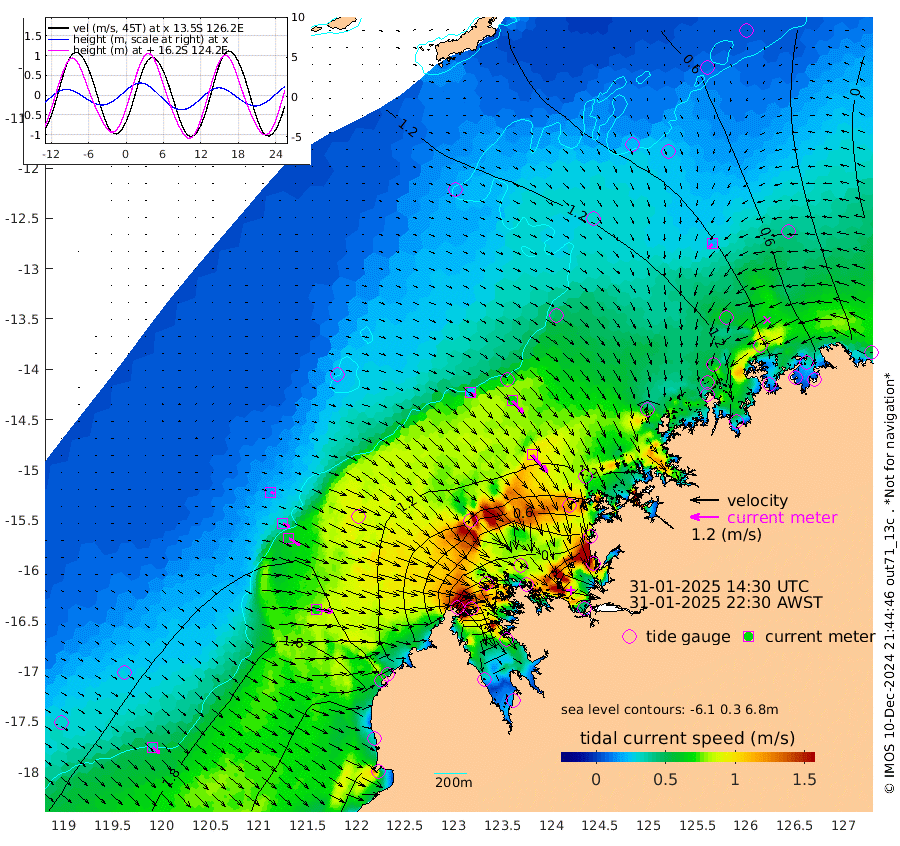Click inset time axis label '18'
The width and height of the screenshot is (900, 846).
coord(238,154)
